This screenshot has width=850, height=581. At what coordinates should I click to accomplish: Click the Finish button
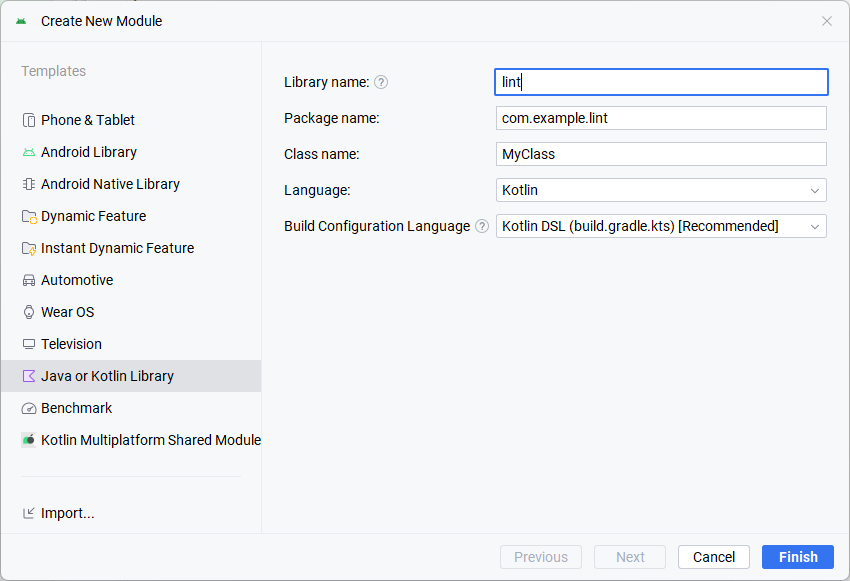(x=797, y=557)
